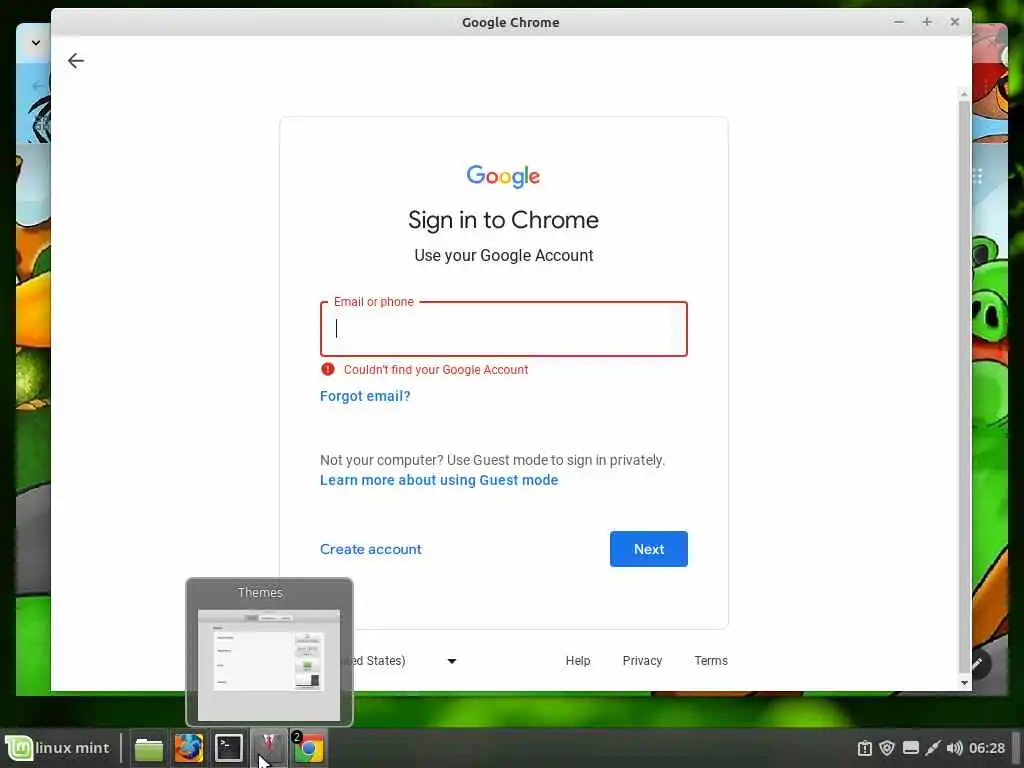Click the 'Sign in to Chrome' heading
Screen dimensions: 1024x768
(504, 220)
